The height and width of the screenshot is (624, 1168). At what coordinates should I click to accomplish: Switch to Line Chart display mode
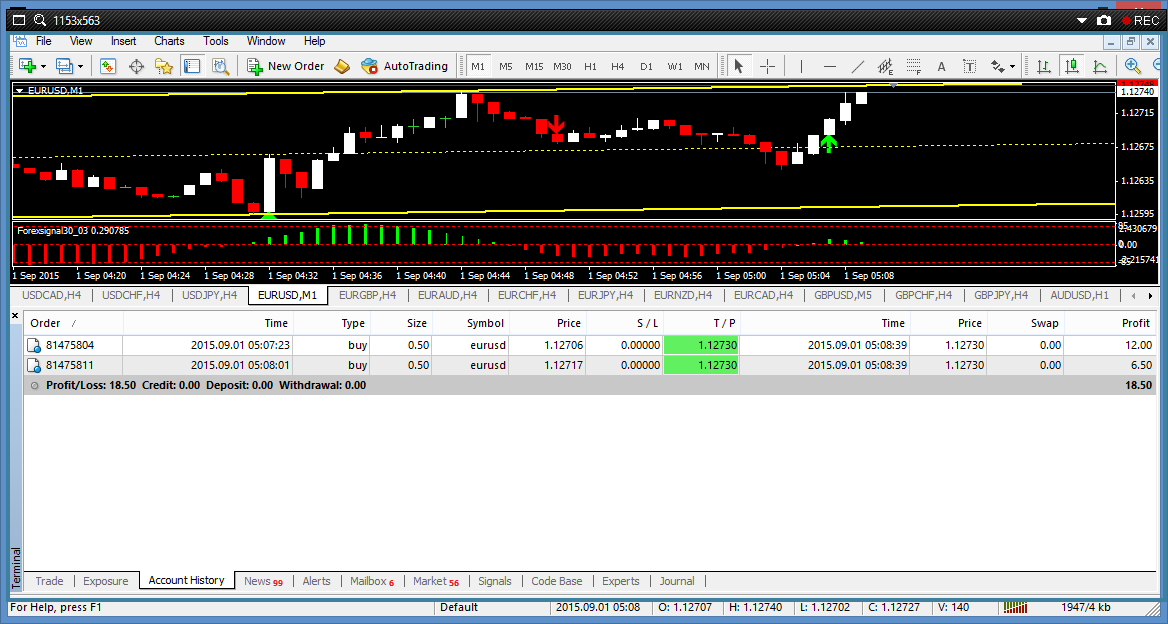tap(1099, 66)
